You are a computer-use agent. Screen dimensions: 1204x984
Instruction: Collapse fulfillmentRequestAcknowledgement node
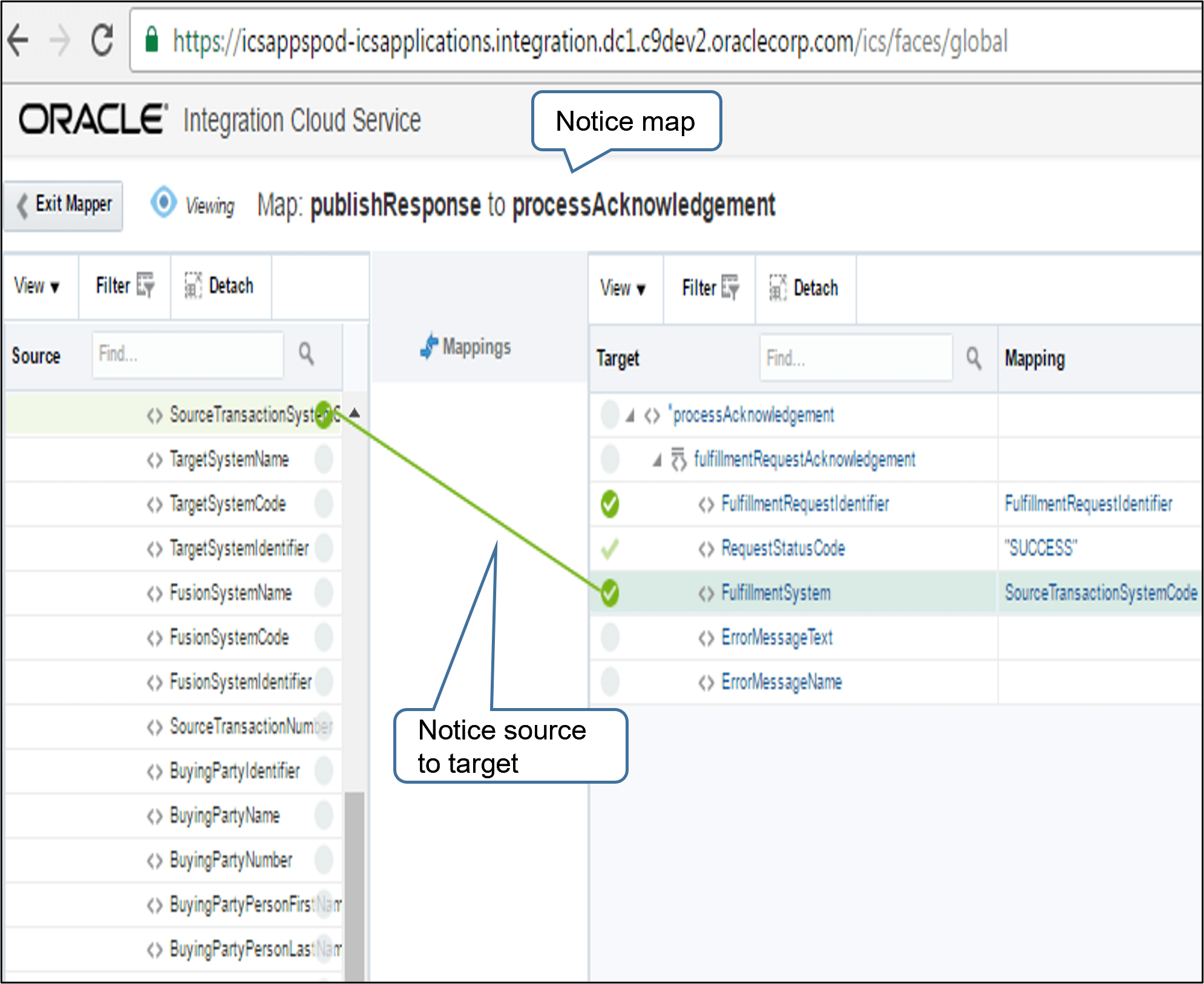tap(657, 461)
